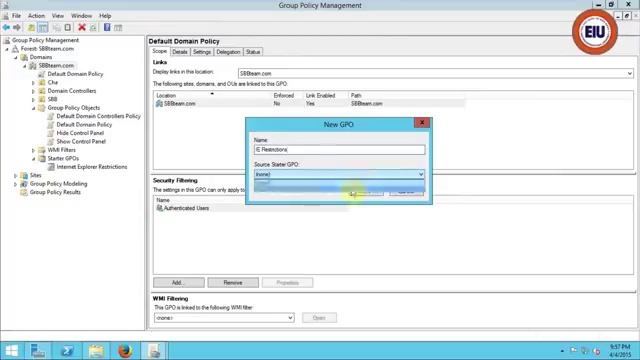This screenshot has height=360, width=640.
Task: Click the Show Control Panel GPO icon
Action: tap(51, 142)
